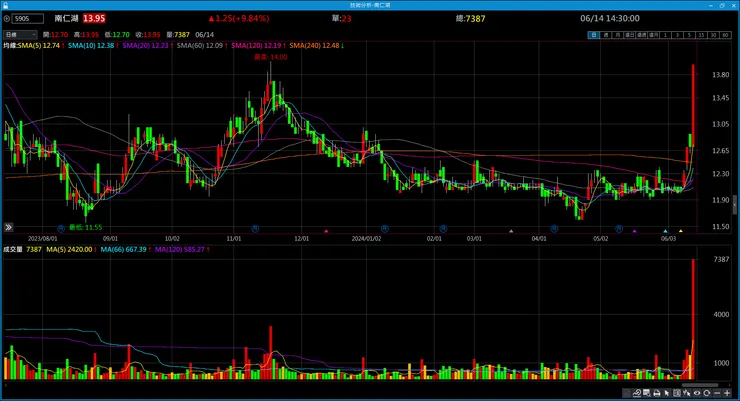Image resolution: width=740 pixels, height=401 pixels.
Task: Zoom in chart with plus icon
Action: click(727, 393)
